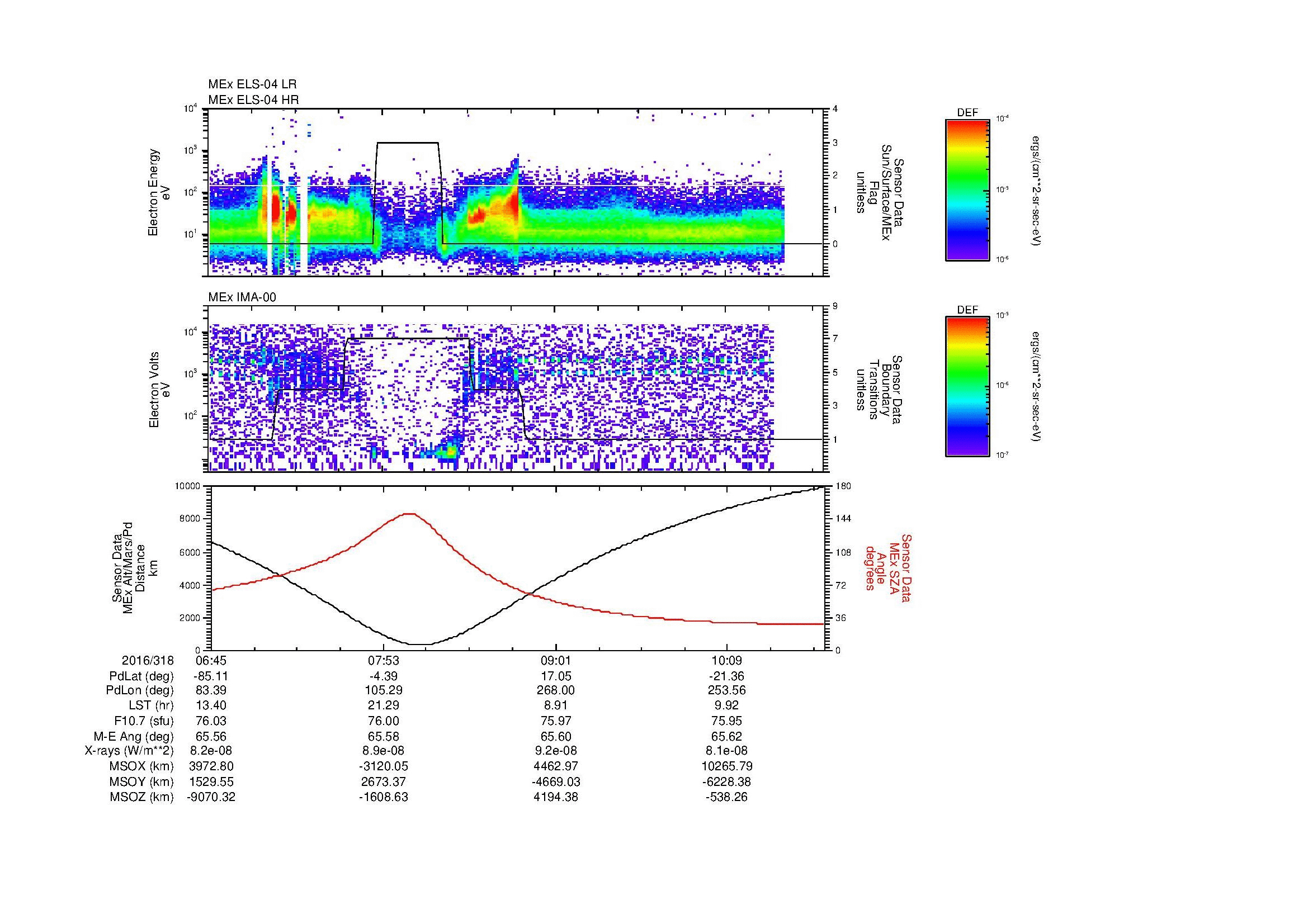
Task: Click the PdLon value '83.39'
Action: coord(211,690)
